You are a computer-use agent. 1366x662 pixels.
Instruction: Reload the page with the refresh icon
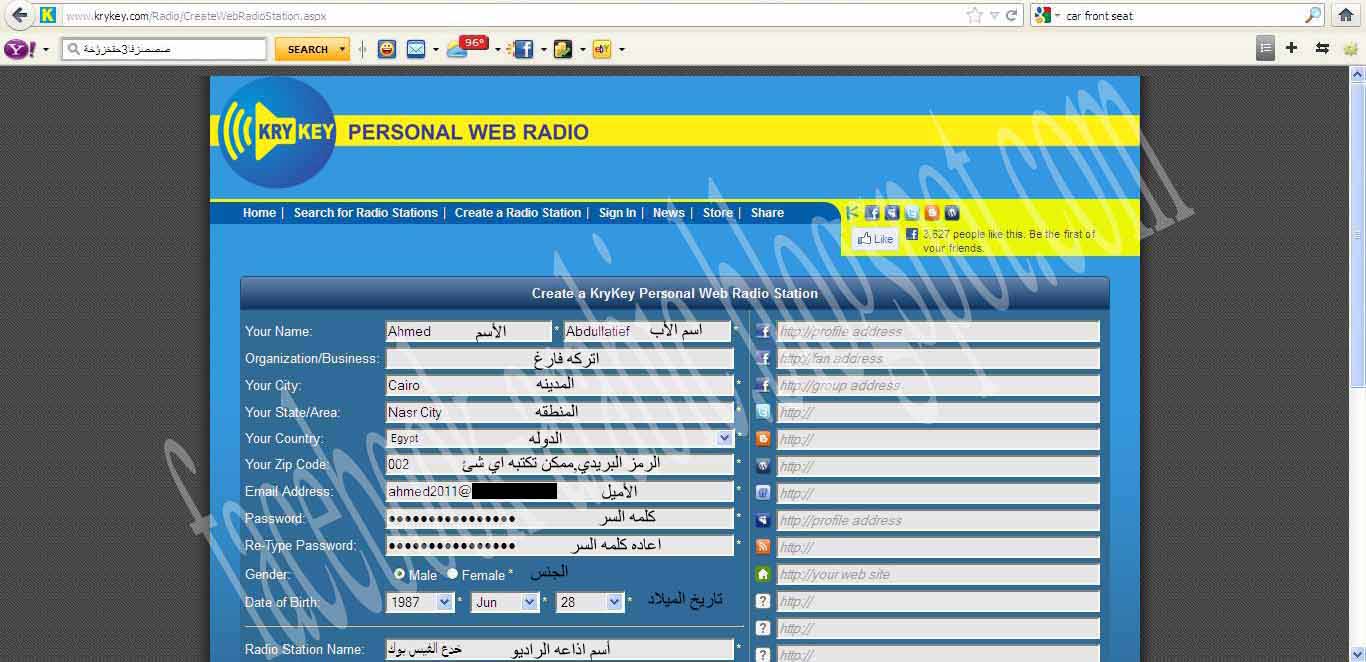coord(1011,15)
